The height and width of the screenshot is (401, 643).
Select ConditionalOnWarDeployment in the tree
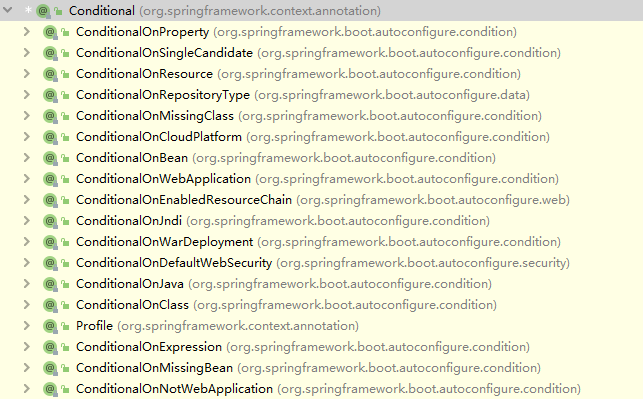(164, 242)
